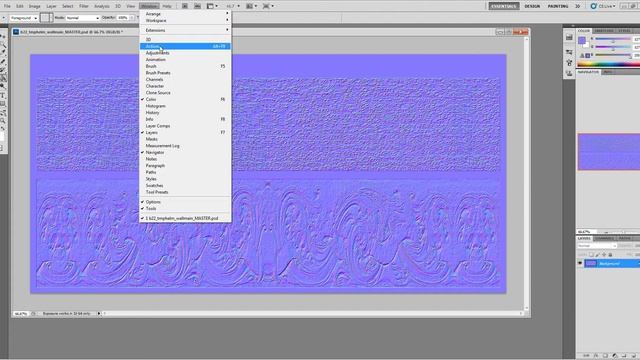640x360 pixels.
Task: Switch to the DESIGN workspace
Action: 532,6
